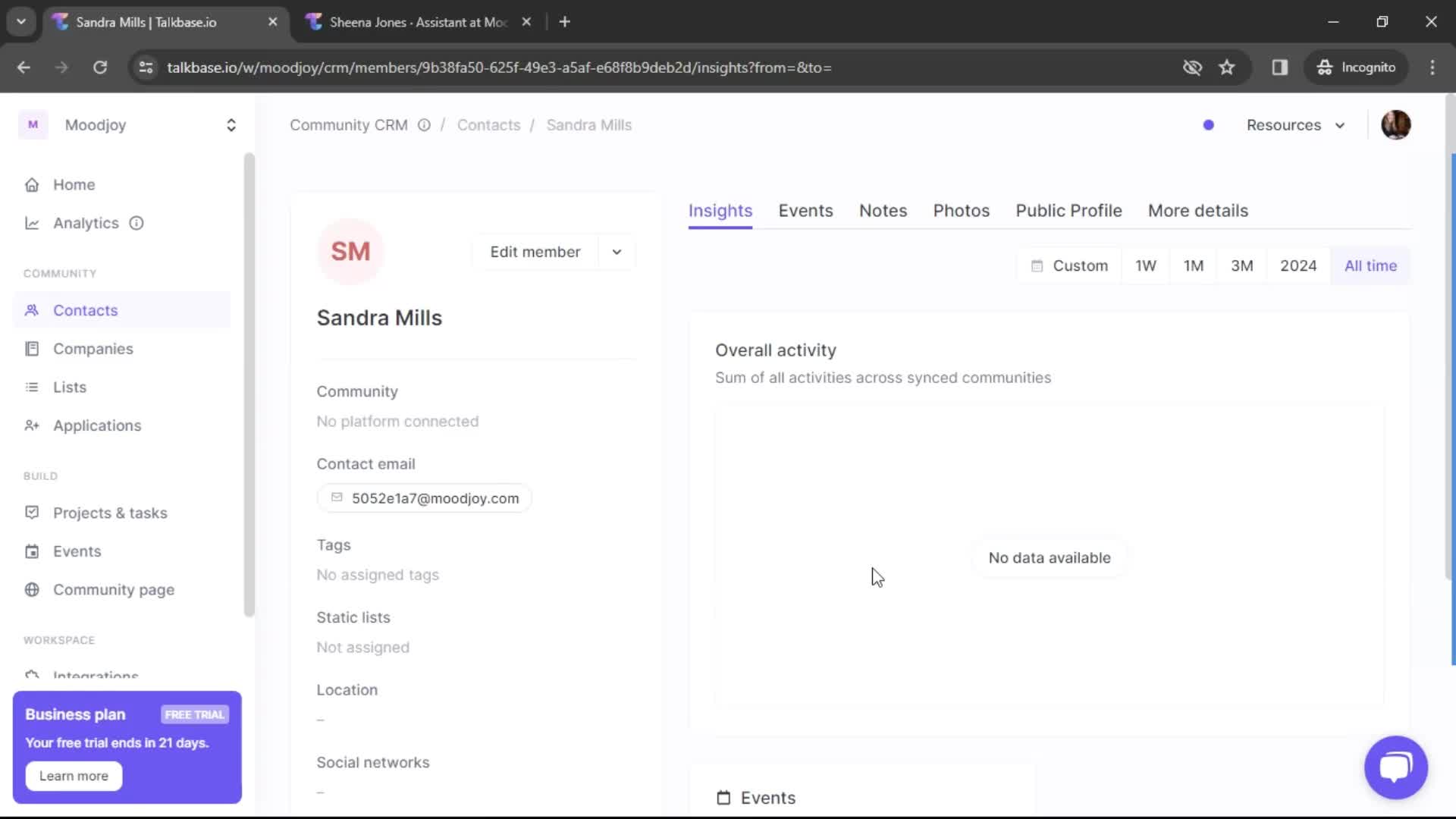Select the 1W time range toggle

coord(1145,265)
